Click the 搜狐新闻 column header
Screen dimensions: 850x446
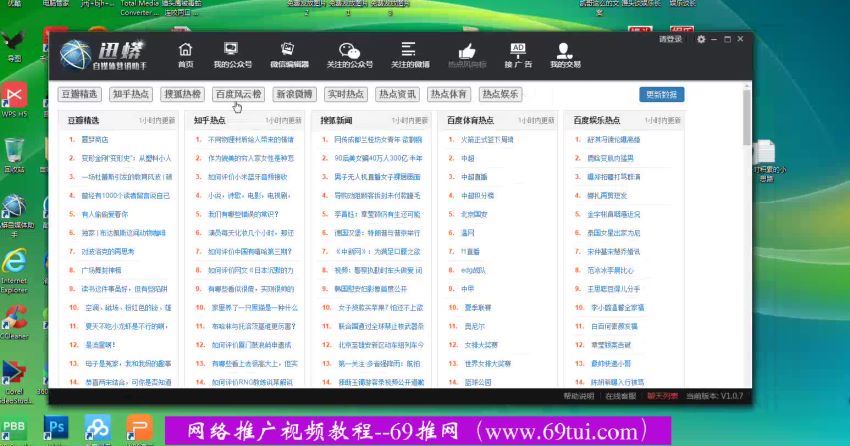click(336, 120)
